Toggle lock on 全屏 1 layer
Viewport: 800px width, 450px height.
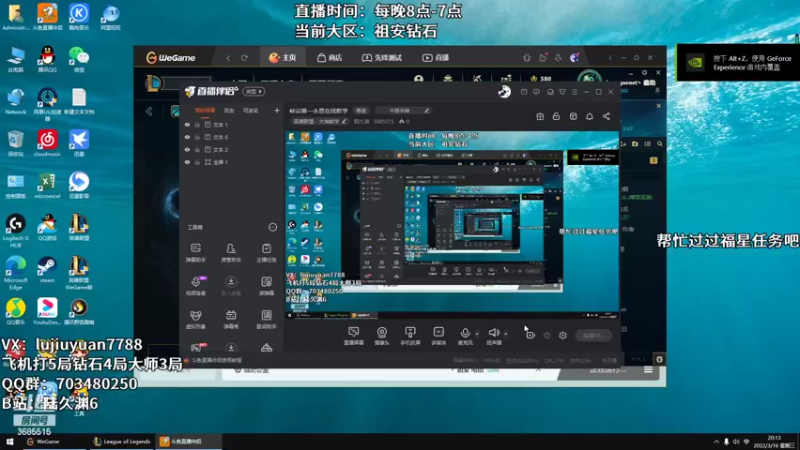(x=197, y=162)
